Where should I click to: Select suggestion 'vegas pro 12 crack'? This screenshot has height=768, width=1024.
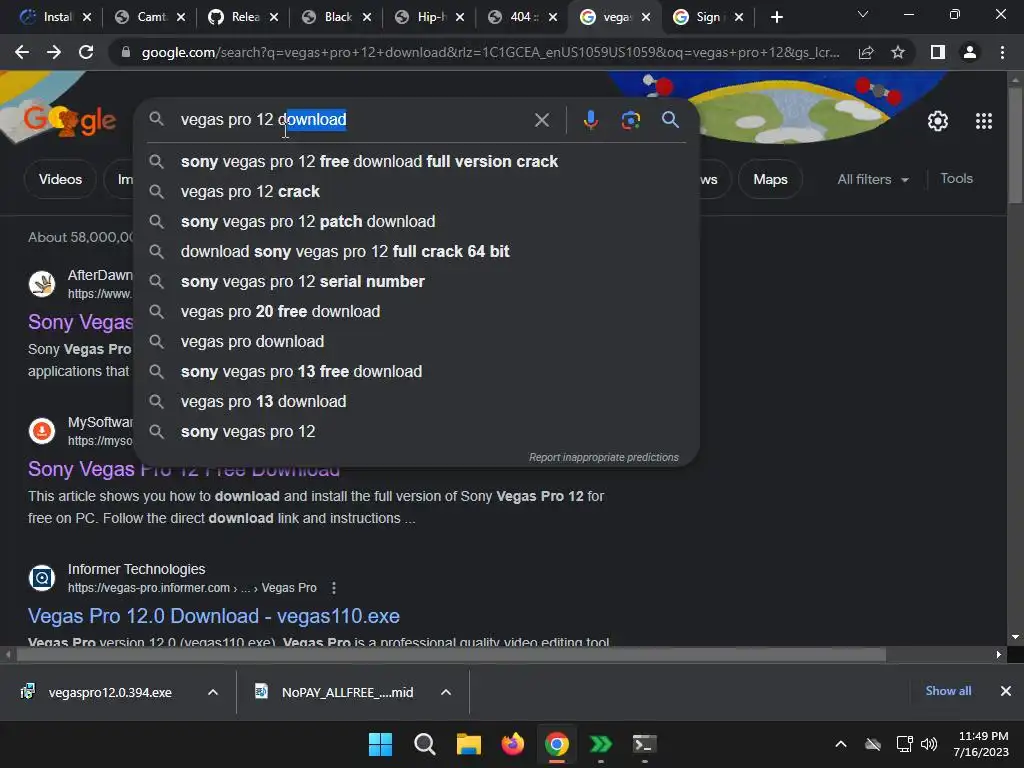416,191
